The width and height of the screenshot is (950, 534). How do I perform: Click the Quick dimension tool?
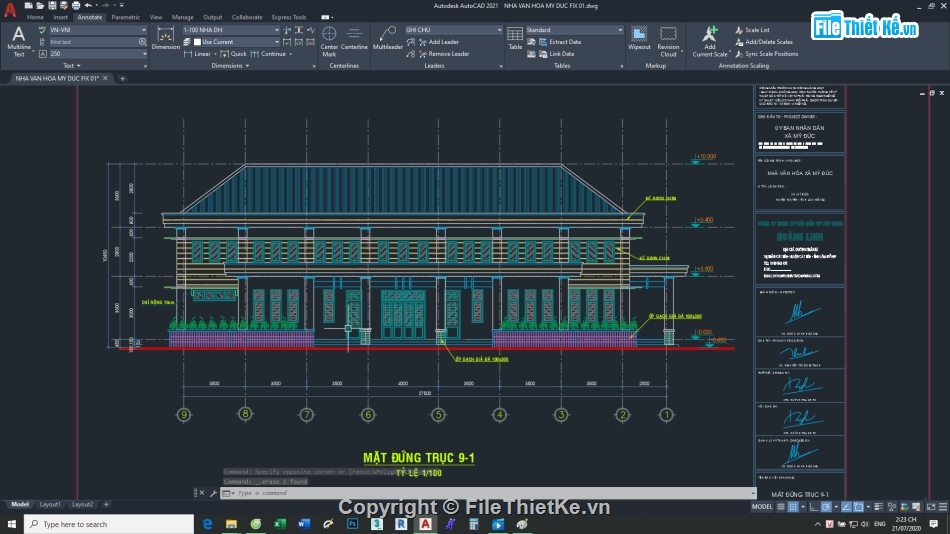[x=233, y=54]
